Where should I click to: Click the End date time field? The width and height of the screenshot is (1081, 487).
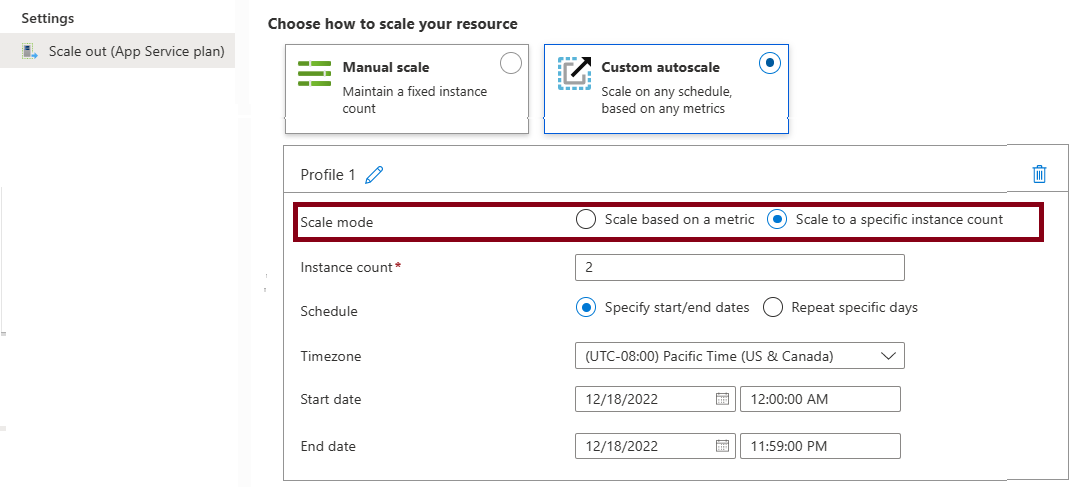click(820, 446)
